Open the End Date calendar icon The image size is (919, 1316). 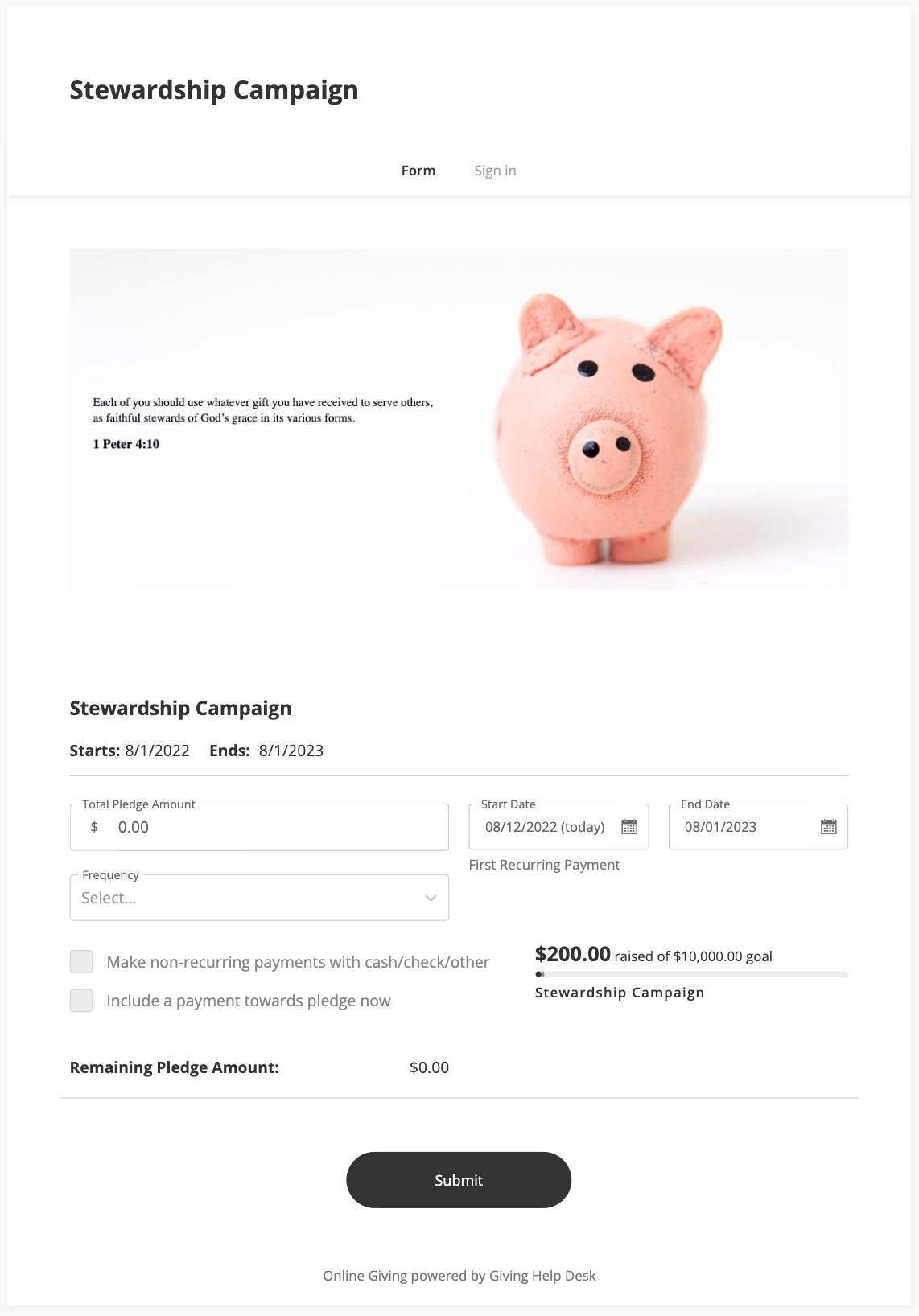[828, 827]
